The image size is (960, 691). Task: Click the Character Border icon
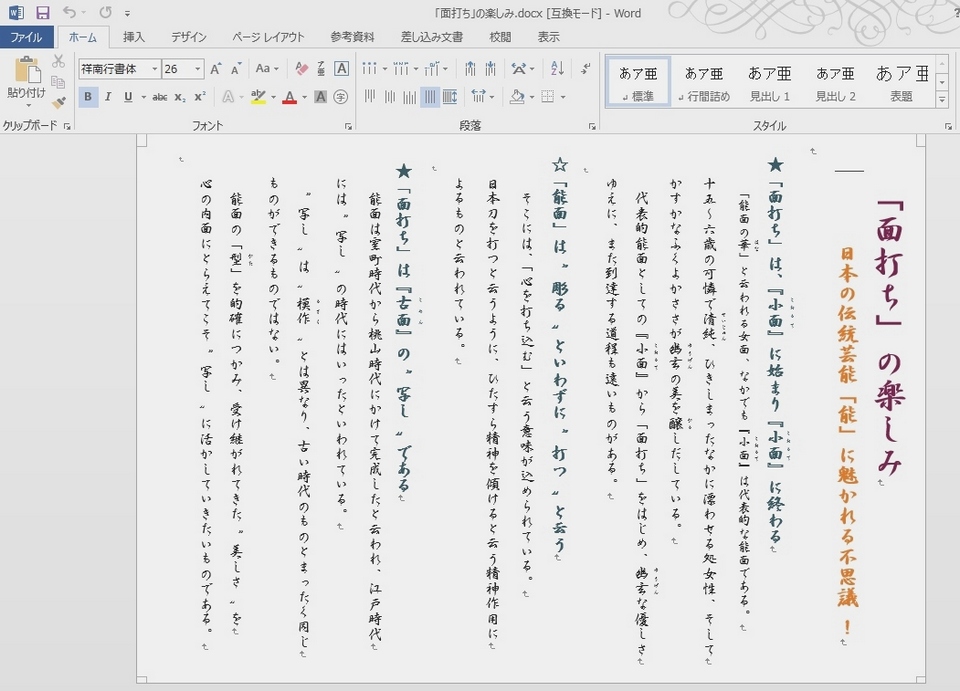tap(342, 69)
